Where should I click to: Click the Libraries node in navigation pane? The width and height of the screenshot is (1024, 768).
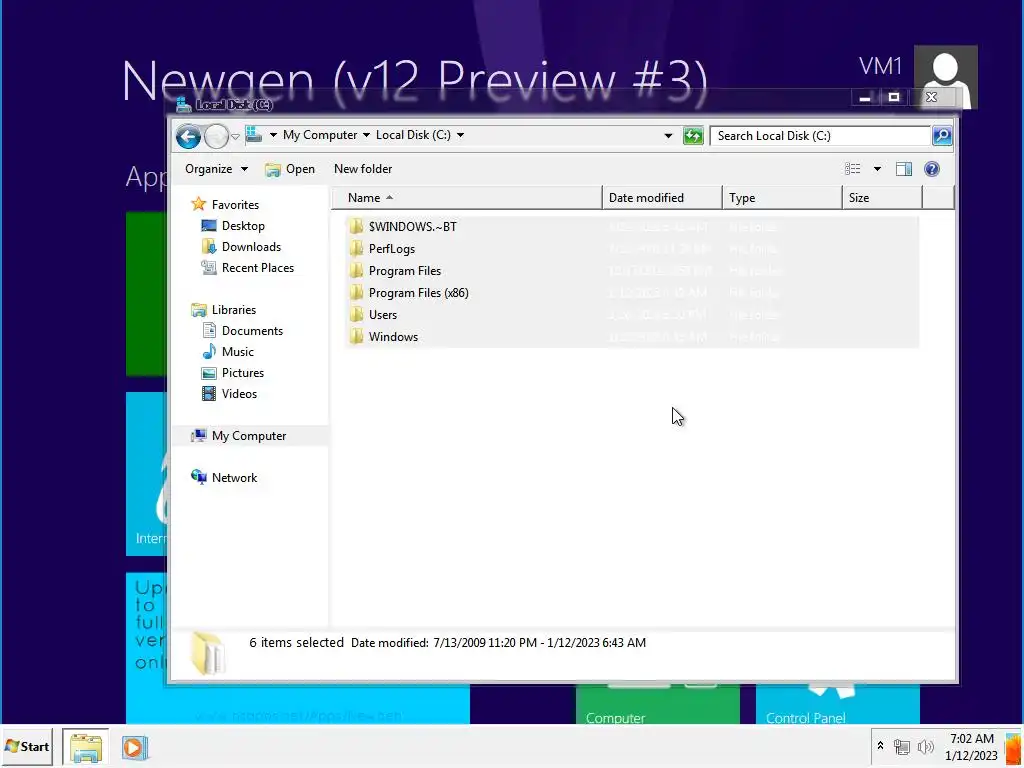[x=233, y=310]
